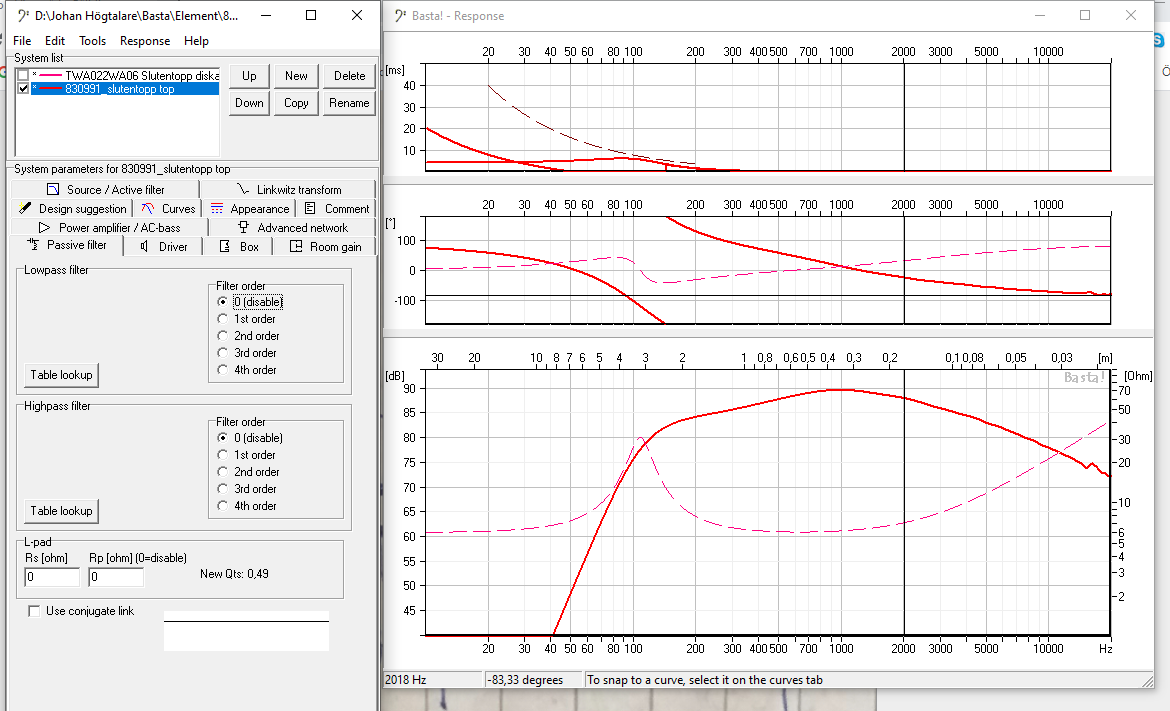The width and height of the screenshot is (1170, 711).
Task: Select 830991_slutentopp top in the system list
Action: click(x=125, y=89)
